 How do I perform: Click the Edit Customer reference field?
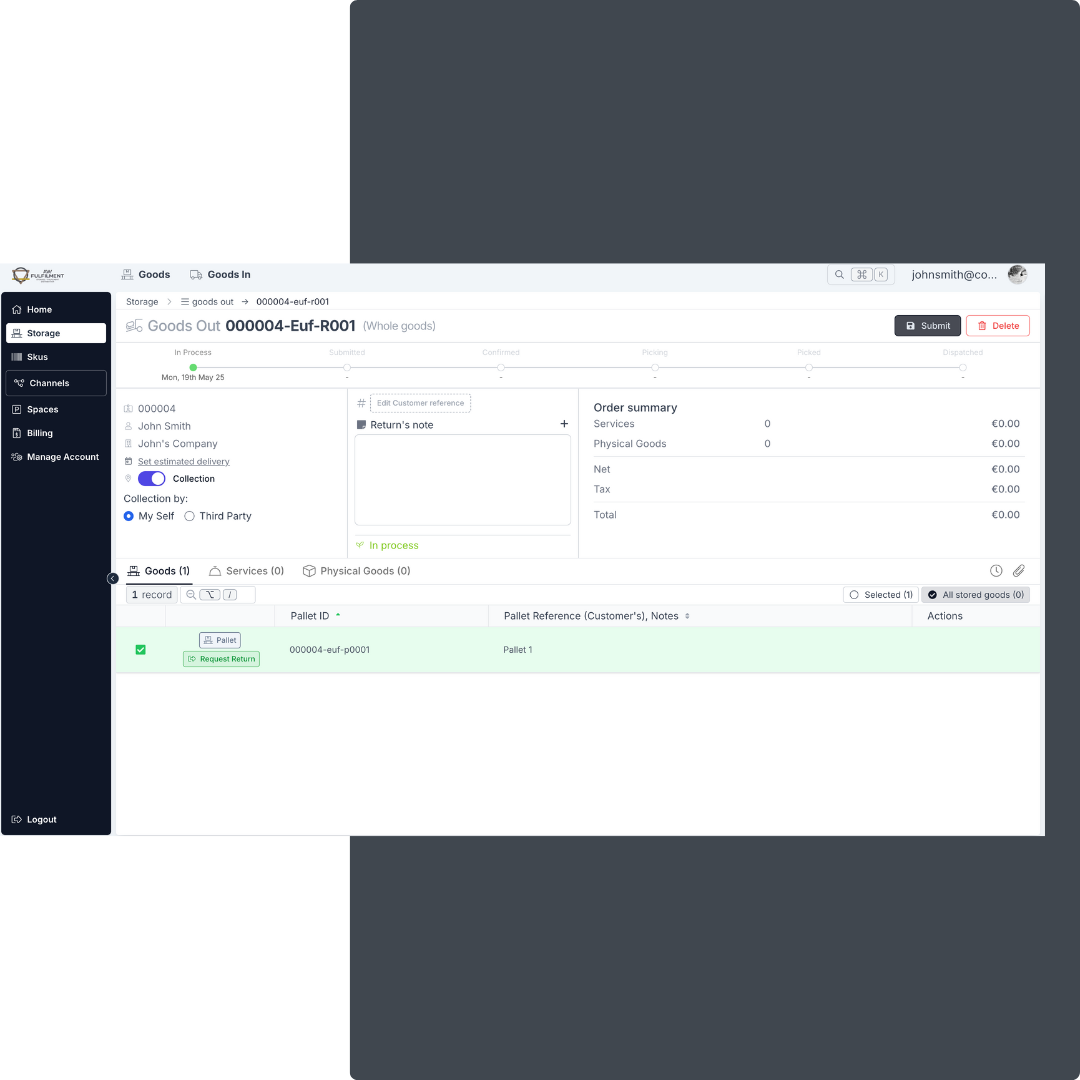pos(420,403)
